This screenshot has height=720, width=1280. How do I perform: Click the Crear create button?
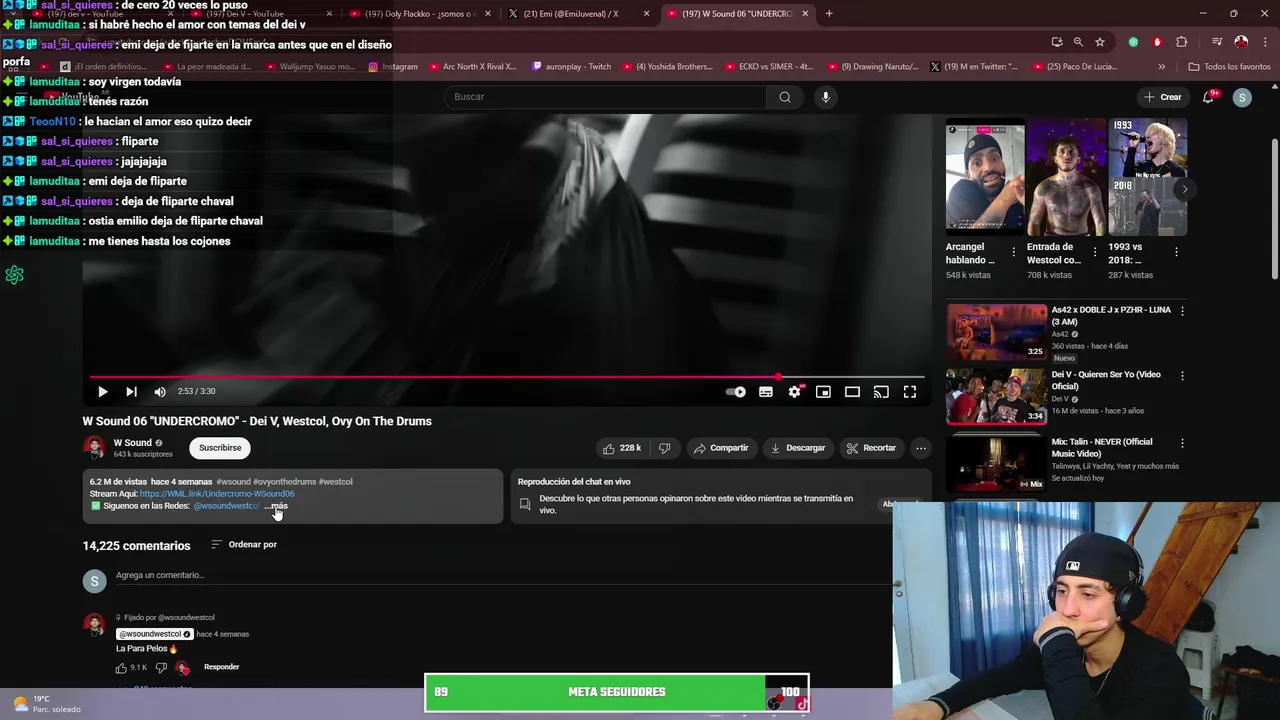[x=1162, y=97]
